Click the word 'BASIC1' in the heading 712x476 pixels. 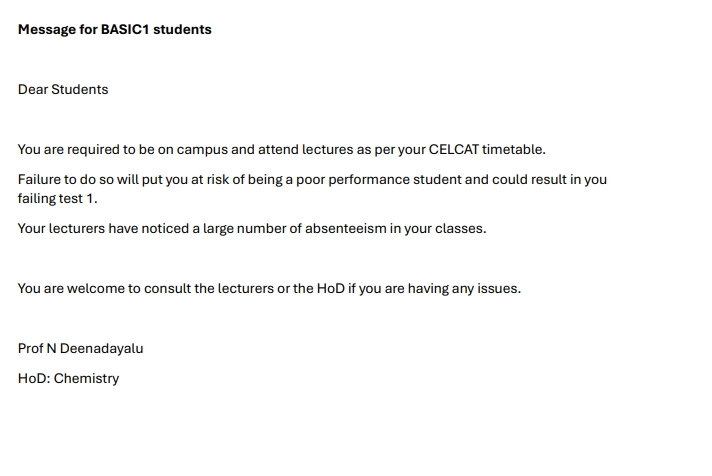tap(125, 30)
